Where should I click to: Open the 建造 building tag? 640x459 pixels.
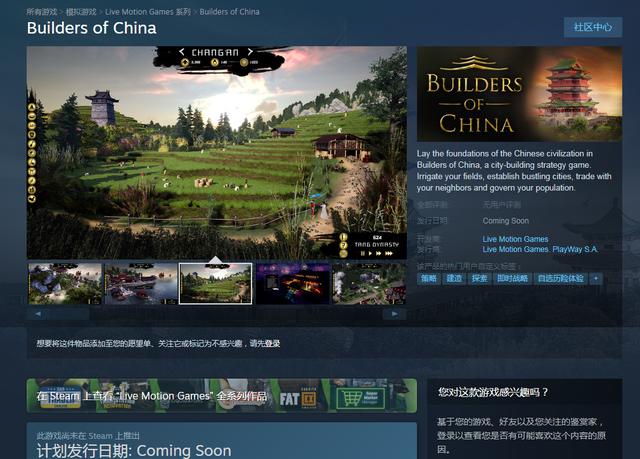(454, 279)
